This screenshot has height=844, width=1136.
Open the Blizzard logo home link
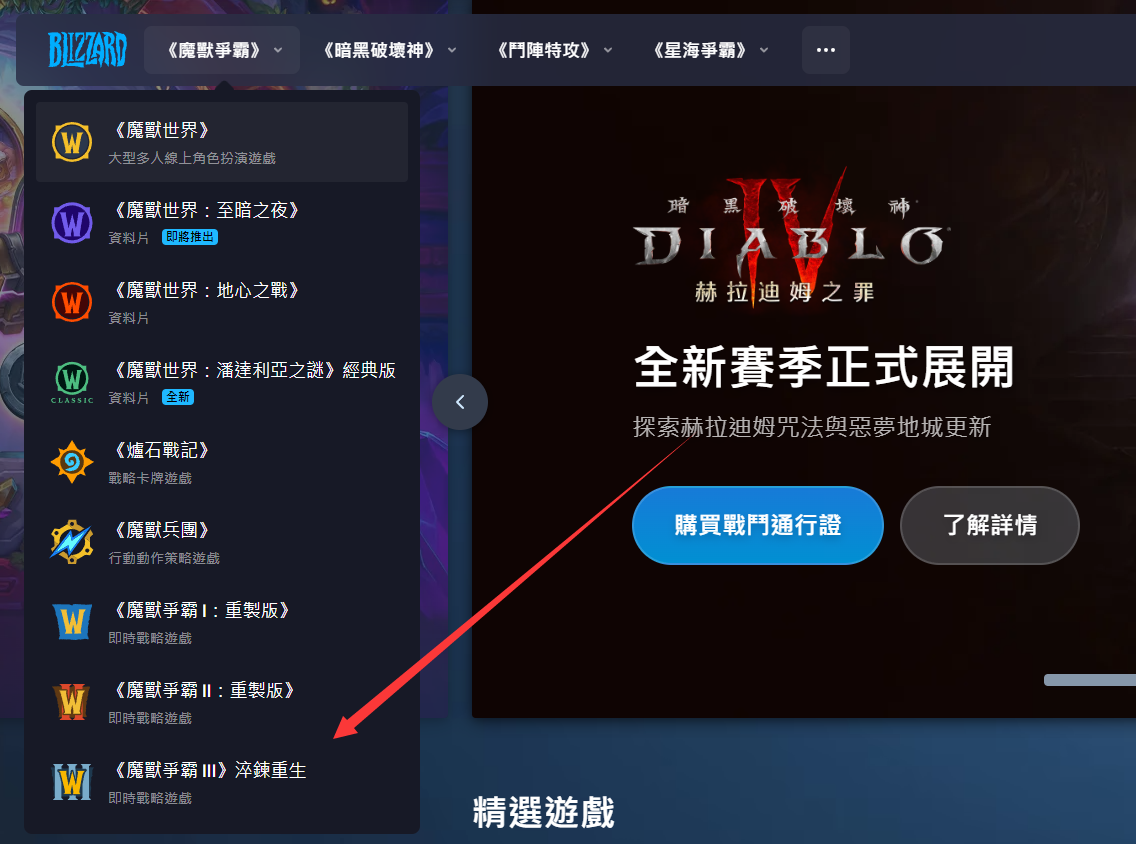[x=87, y=49]
